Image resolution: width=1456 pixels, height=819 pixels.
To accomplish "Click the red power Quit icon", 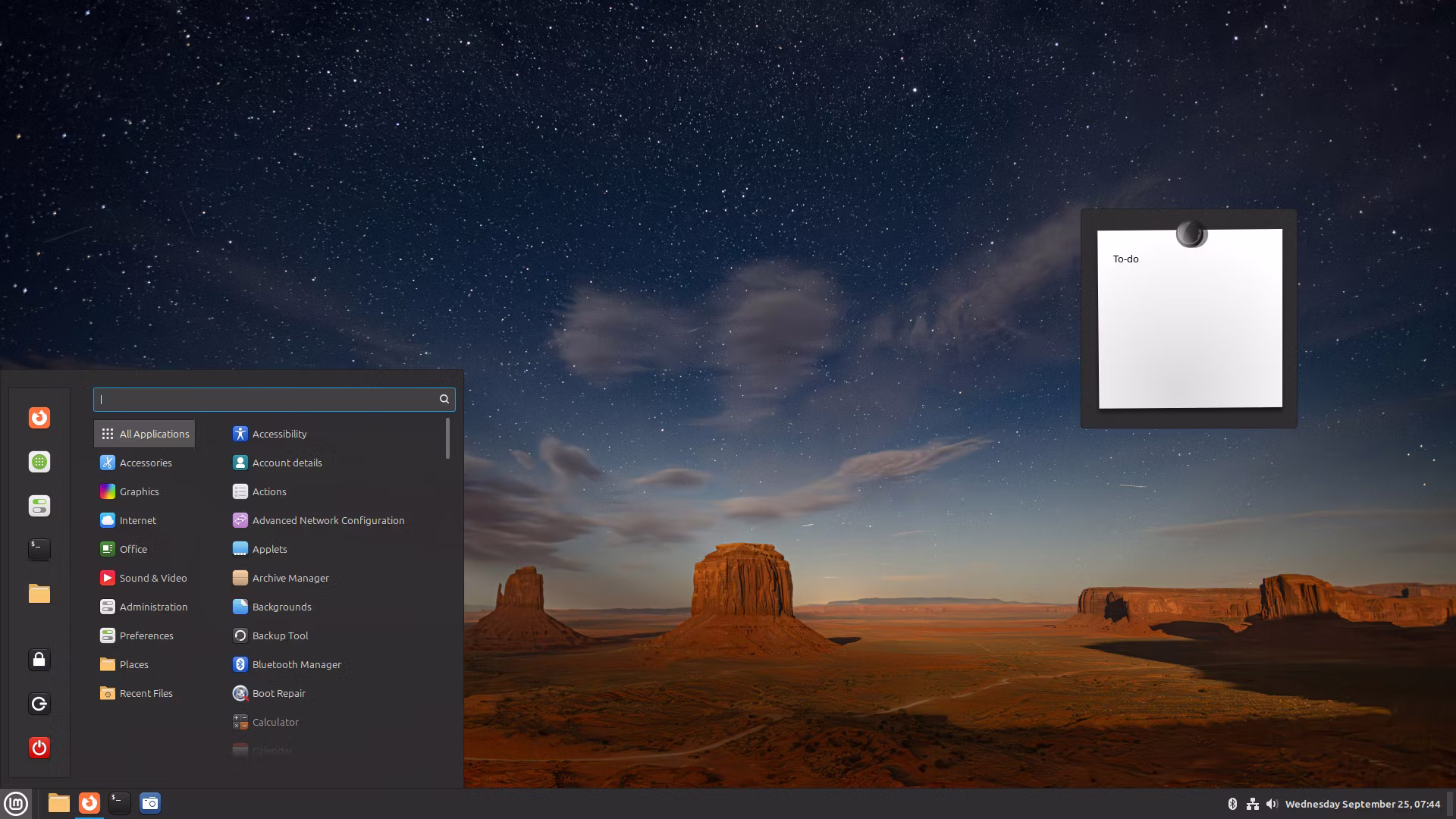I will (x=39, y=748).
